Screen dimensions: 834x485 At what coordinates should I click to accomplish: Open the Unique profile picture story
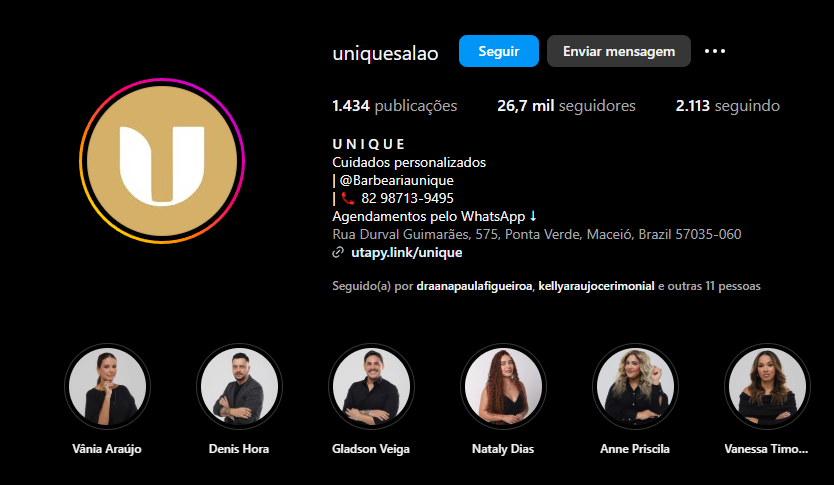(x=162, y=161)
